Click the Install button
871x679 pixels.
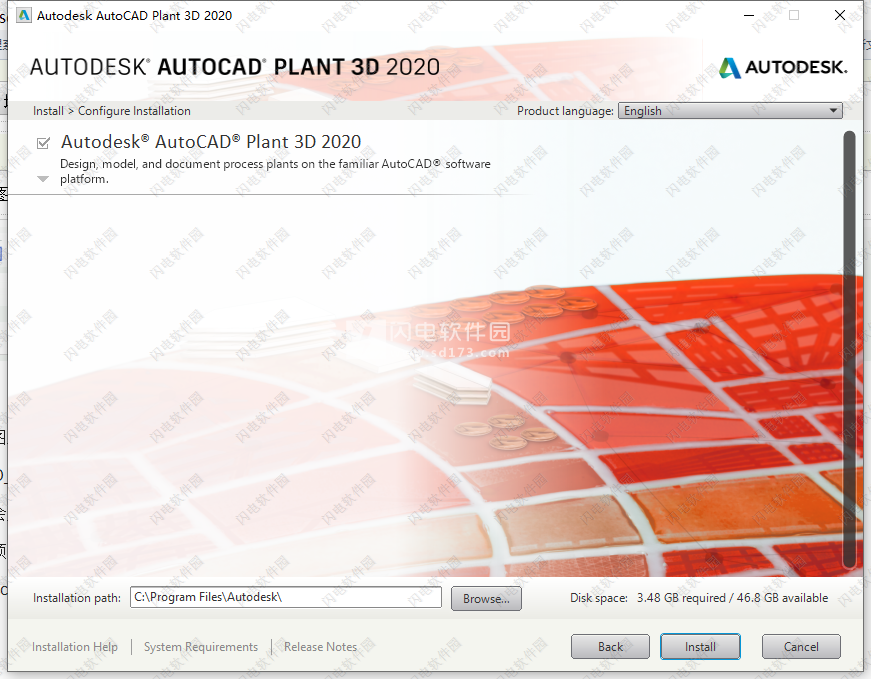[x=700, y=647]
